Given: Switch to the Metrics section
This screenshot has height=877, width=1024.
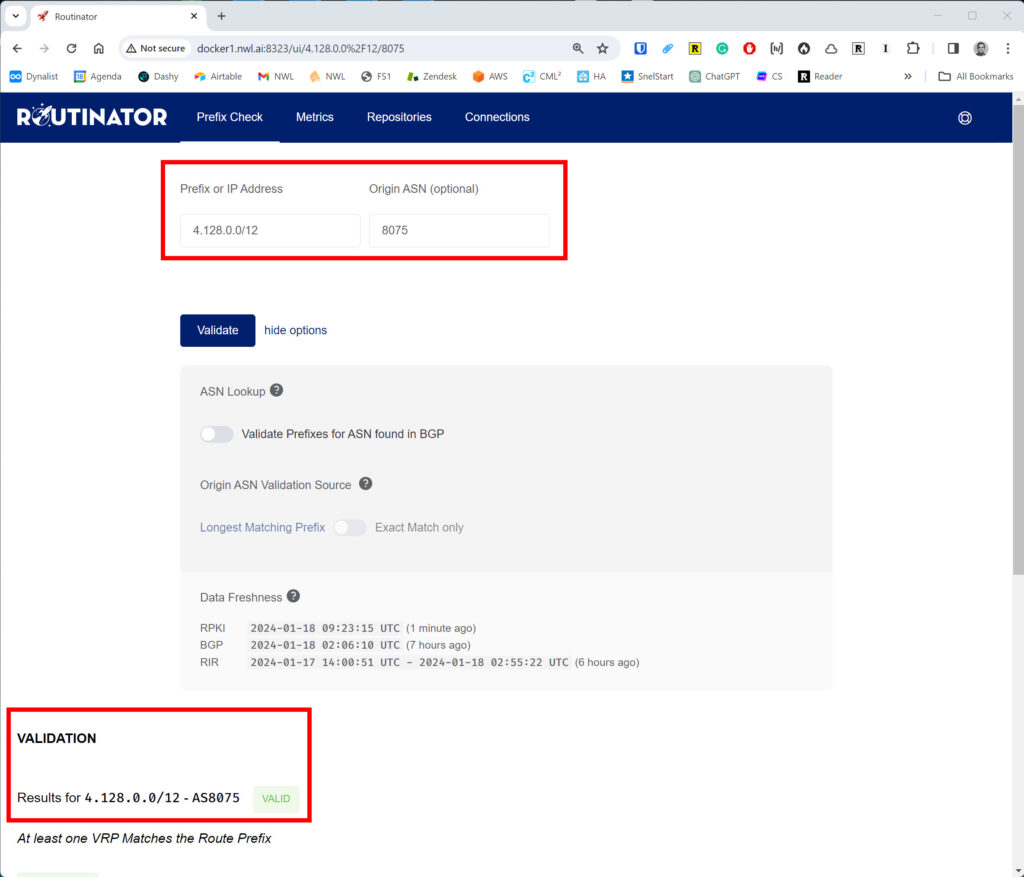Looking at the screenshot, I should [314, 117].
